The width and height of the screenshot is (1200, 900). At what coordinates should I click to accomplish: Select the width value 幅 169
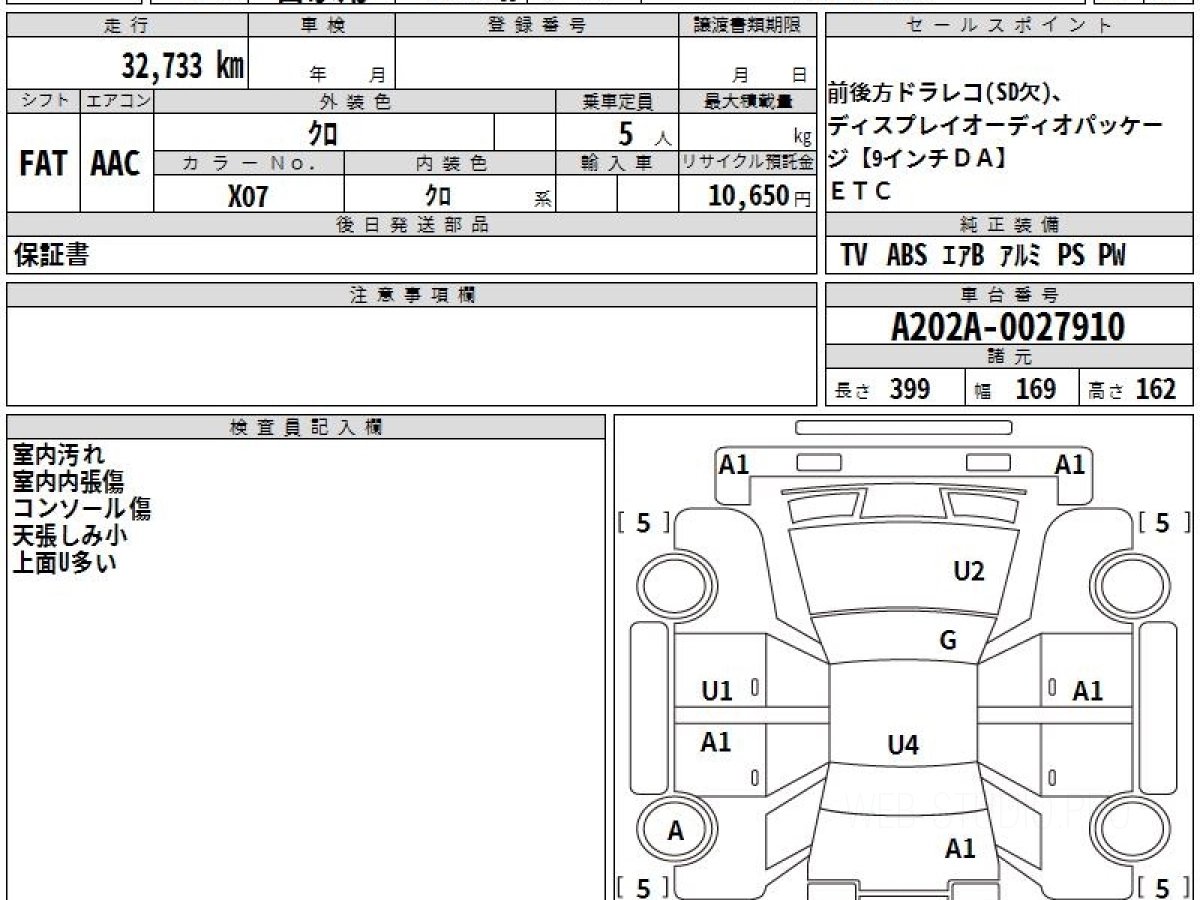click(1016, 389)
